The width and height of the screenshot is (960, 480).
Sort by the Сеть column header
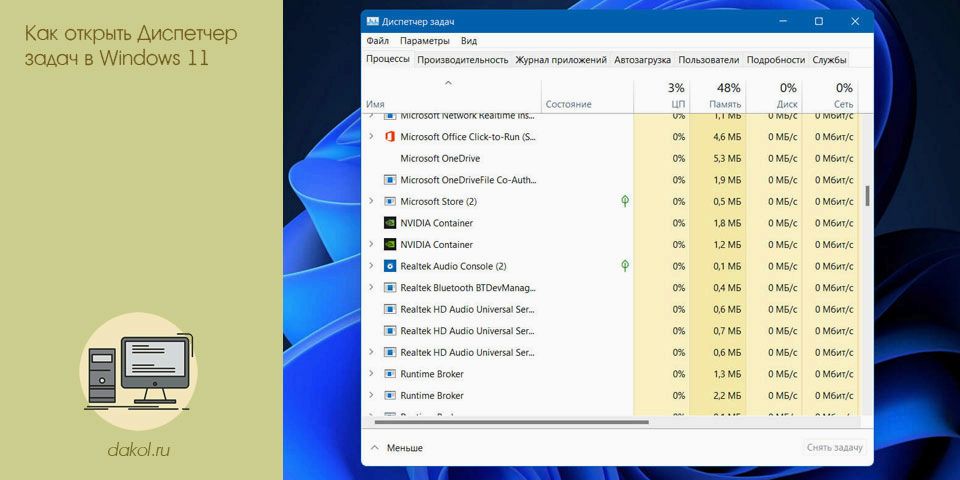830,95
